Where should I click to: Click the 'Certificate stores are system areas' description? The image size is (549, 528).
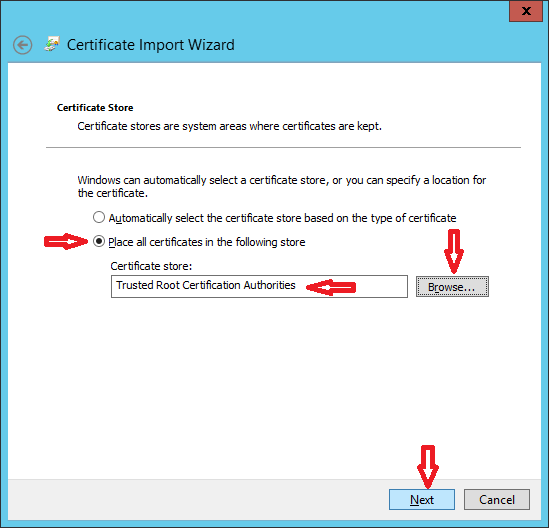click(229, 126)
